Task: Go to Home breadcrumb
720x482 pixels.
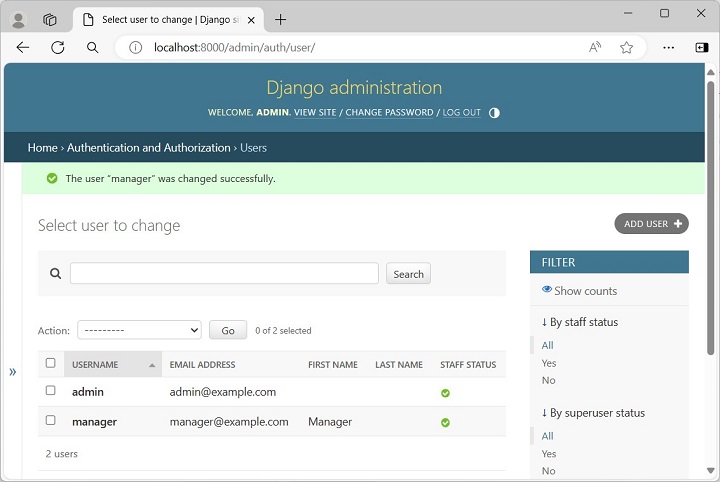Action: click(42, 148)
